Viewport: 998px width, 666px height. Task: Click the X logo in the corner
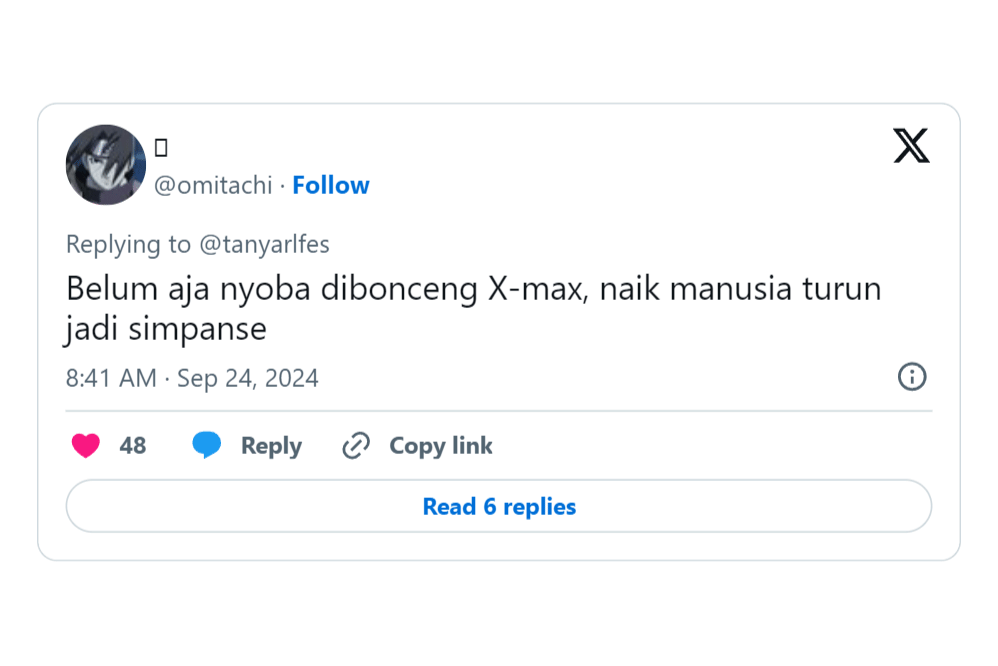point(911,146)
